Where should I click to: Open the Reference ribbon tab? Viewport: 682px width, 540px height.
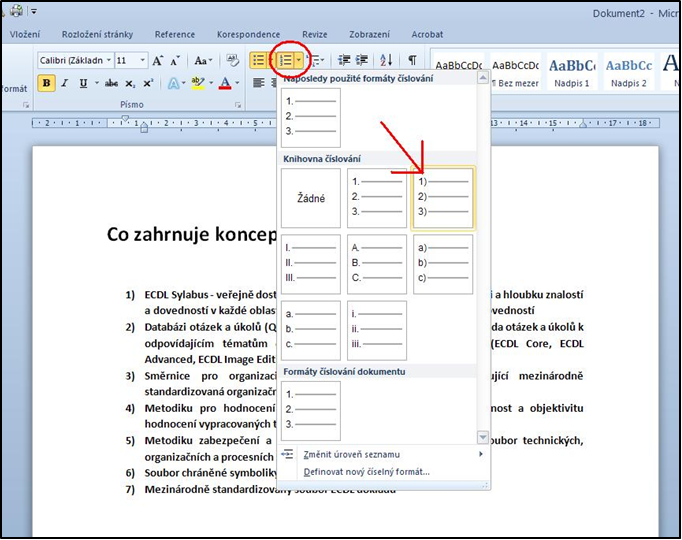[x=175, y=34]
